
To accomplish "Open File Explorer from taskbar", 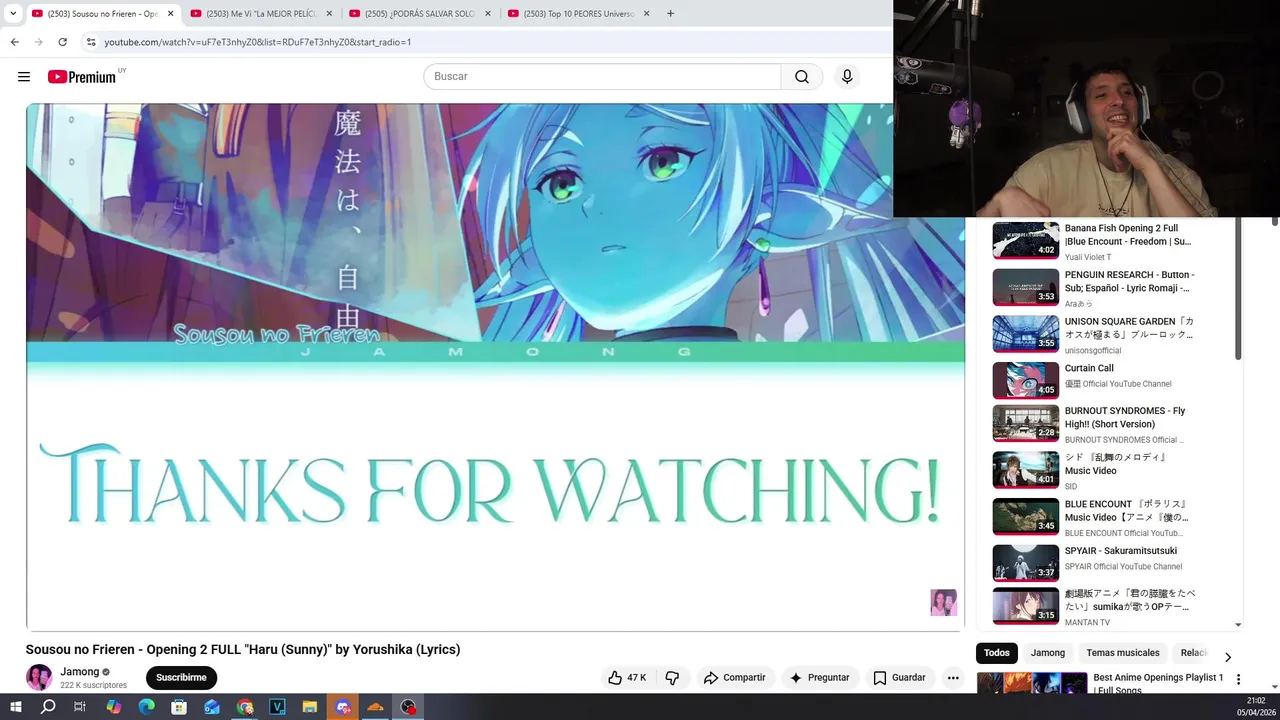I will (x=310, y=707).
